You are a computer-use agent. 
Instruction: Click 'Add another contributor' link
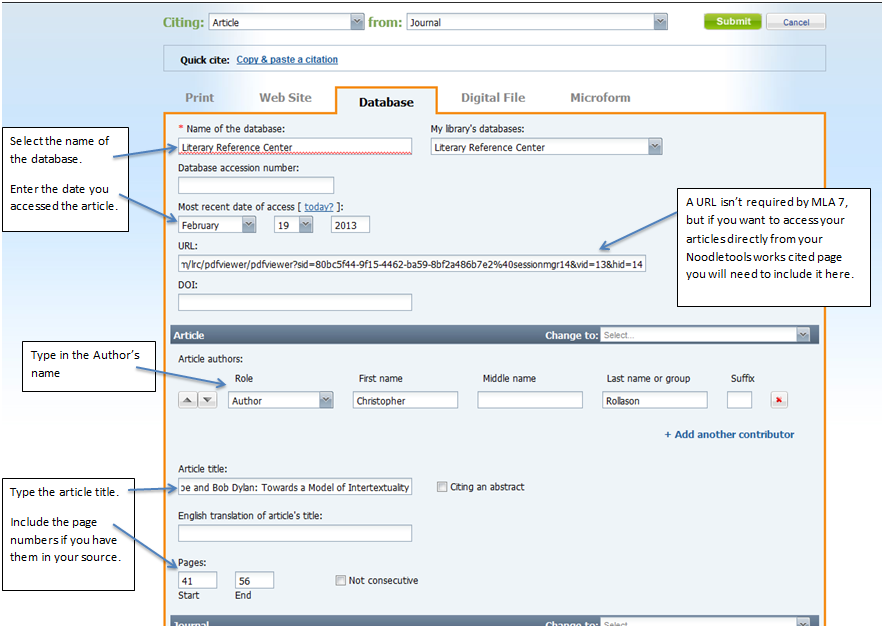[729, 434]
